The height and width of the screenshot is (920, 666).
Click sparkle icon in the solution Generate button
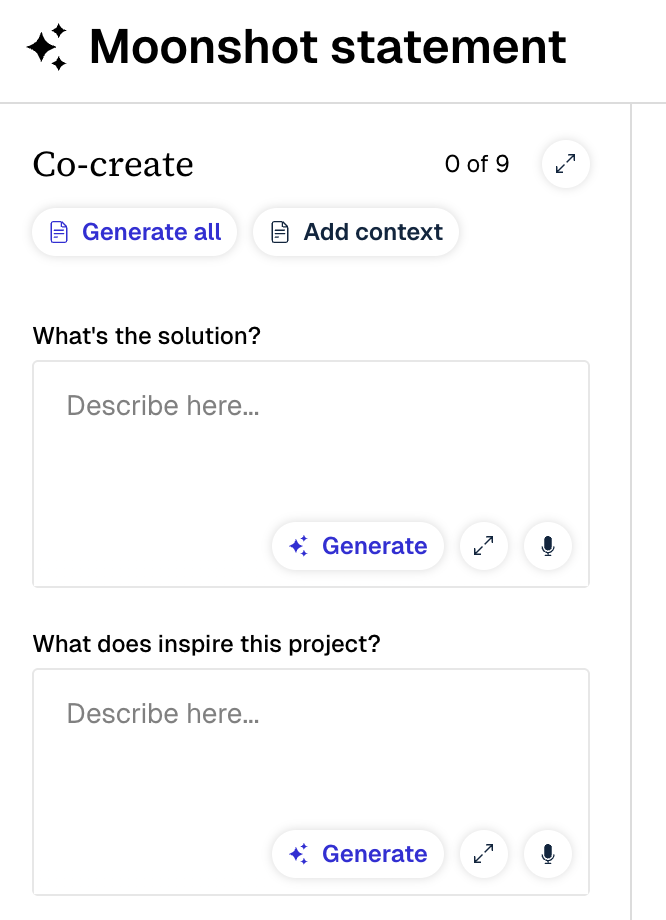point(298,546)
